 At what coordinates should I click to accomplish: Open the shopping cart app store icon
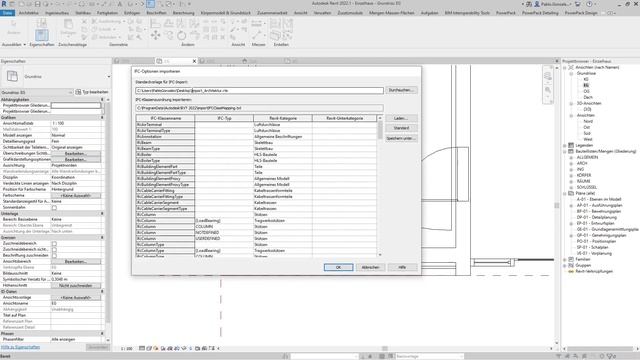[578, 4]
